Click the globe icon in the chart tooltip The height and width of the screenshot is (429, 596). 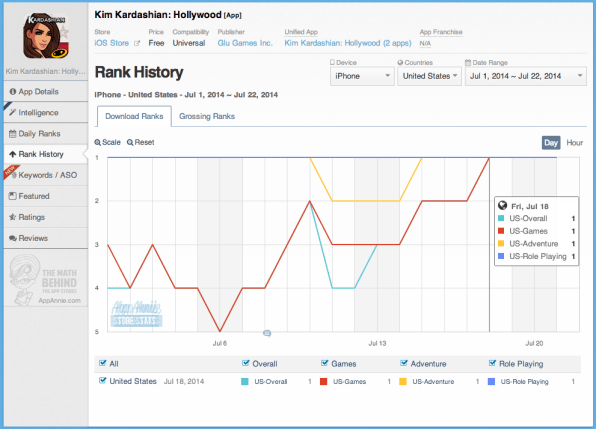[502, 206]
